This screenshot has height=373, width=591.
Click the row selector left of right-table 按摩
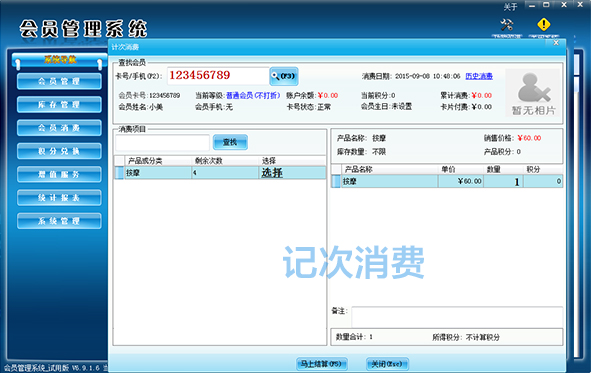tap(336, 182)
